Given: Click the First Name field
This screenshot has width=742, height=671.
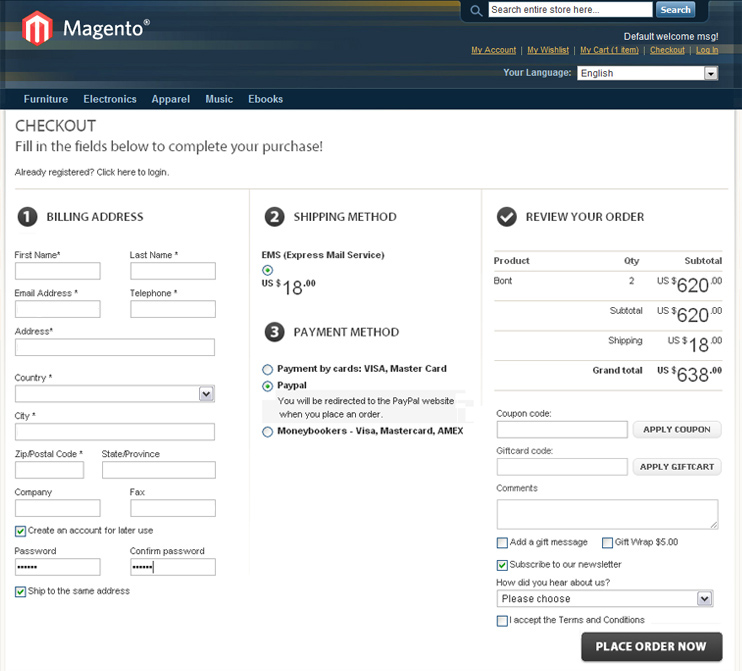Looking at the screenshot, I should [x=58, y=271].
